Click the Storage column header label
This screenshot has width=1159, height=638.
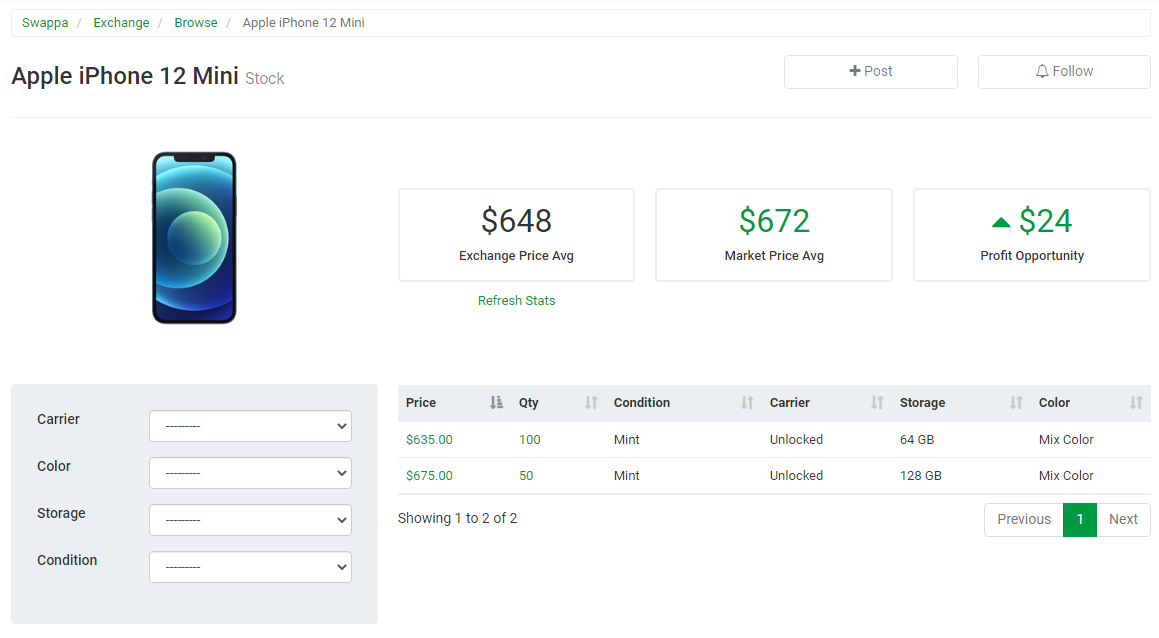[x=922, y=403]
